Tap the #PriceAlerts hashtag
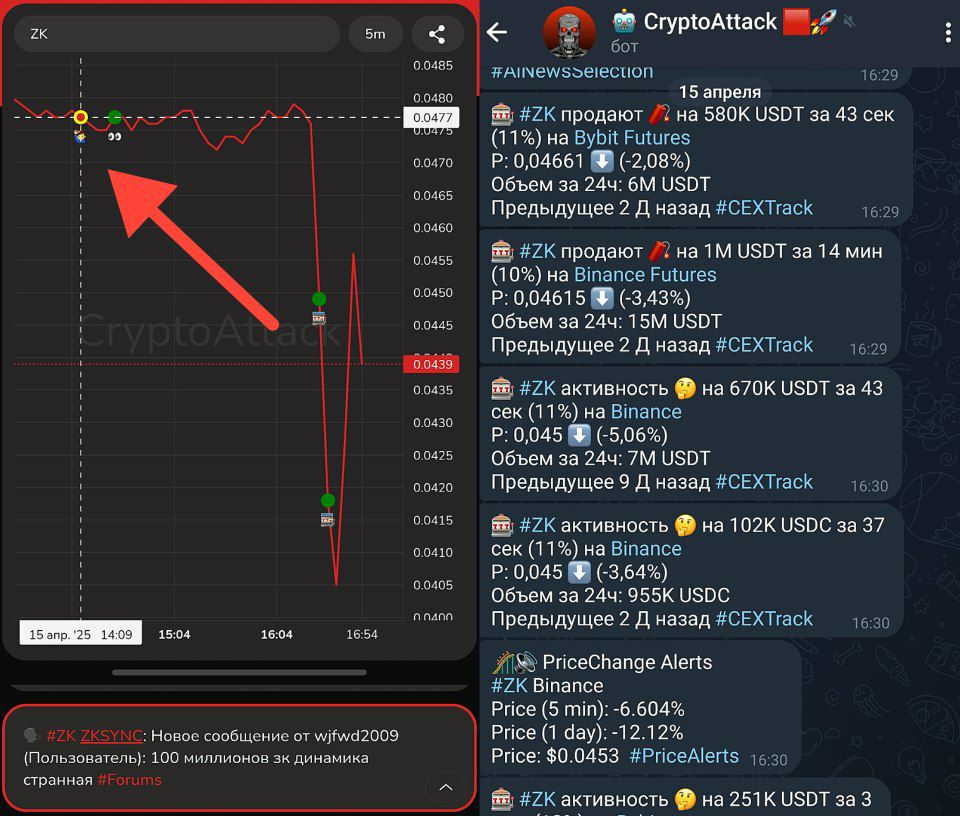960x816 pixels. click(684, 756)
